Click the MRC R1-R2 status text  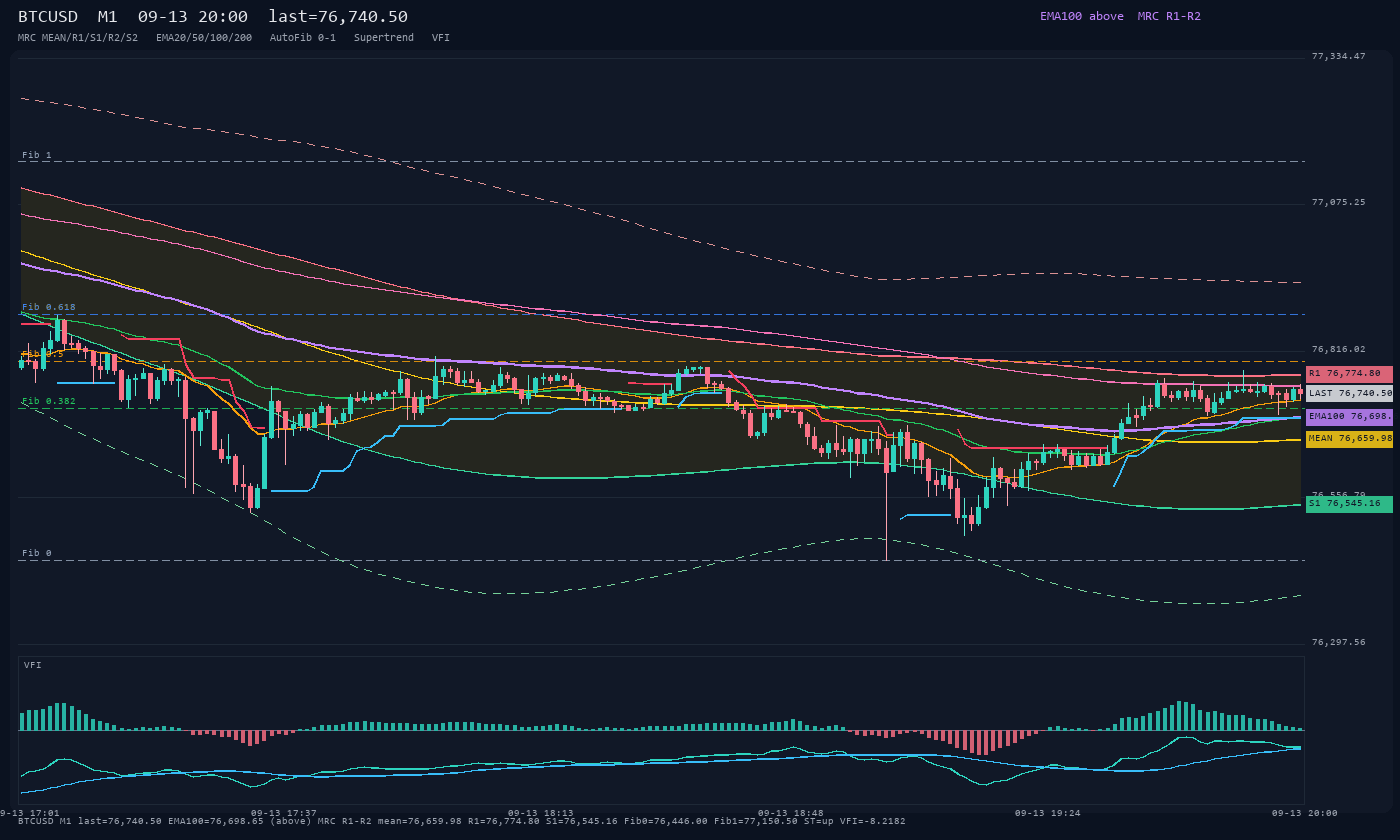[1169, 16]
